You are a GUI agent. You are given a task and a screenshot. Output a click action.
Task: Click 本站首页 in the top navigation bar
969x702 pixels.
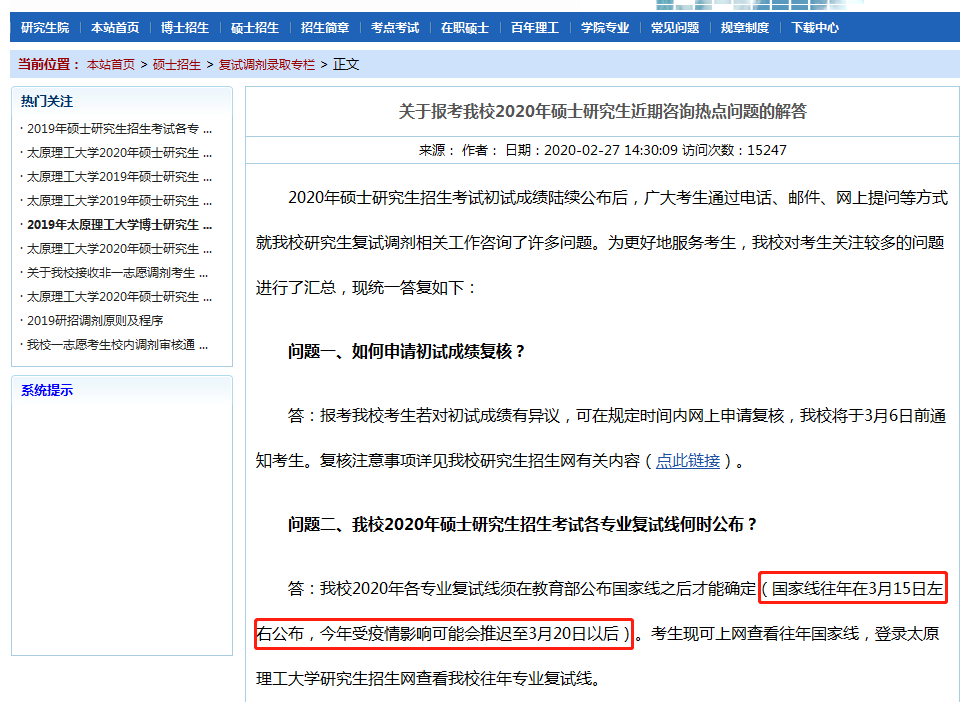pyautogui.click(x=115, y=28)
